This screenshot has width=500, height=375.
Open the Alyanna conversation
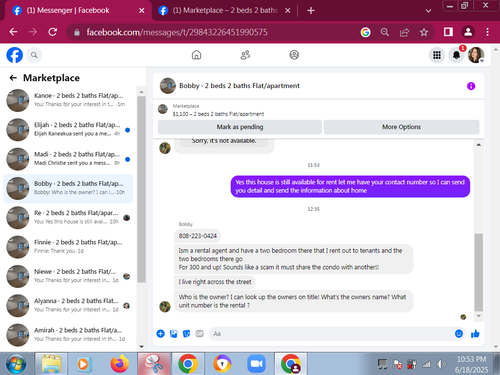(x=68, y=306)
